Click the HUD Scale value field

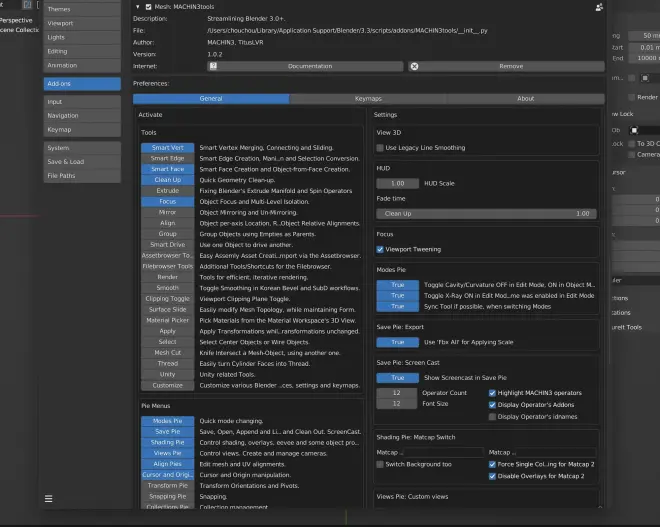click(x=397, y=184)
